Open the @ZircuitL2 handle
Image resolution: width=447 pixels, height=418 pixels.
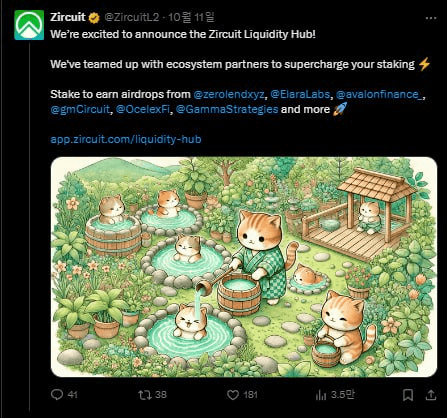click(x=132, y=17)
